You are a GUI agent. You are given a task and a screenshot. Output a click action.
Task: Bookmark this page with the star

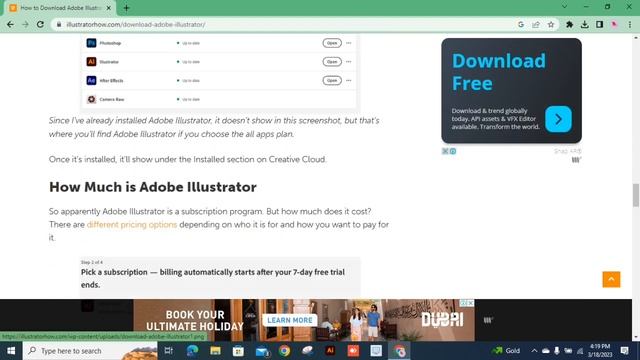(x=551, y=24)
